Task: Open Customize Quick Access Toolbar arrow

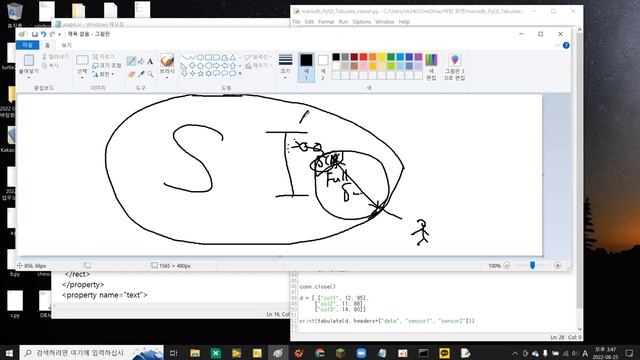Action: 60,34
